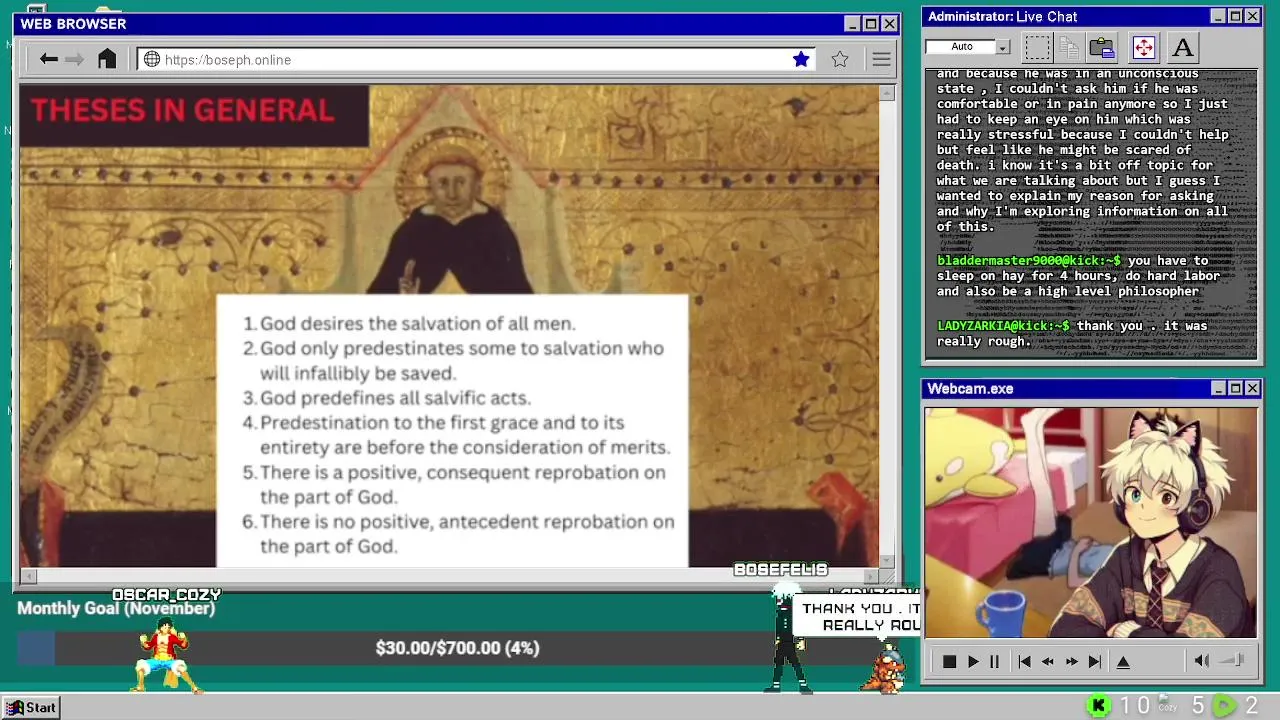This screenshot has width=1280, height=720.
Task: Open the font 'A' tool in Live Chat
Action: coord(1182,47)
